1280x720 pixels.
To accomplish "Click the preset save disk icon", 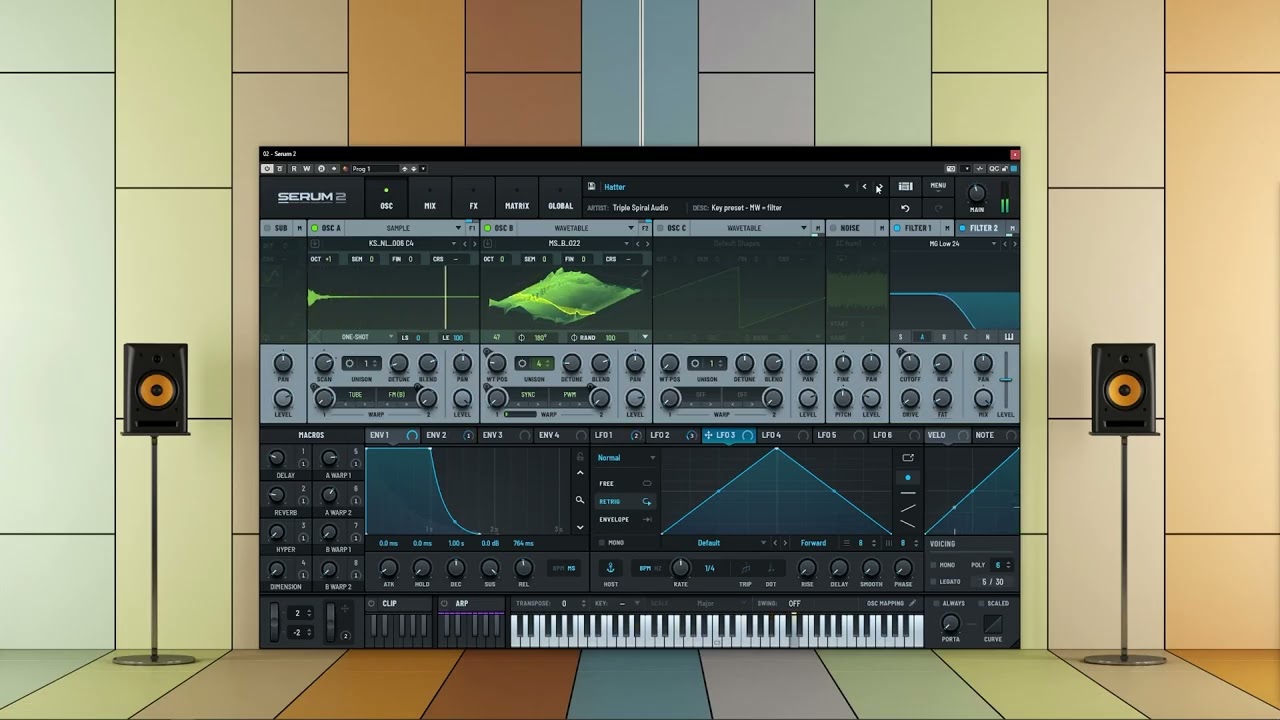I will click(x=591, y=186).
